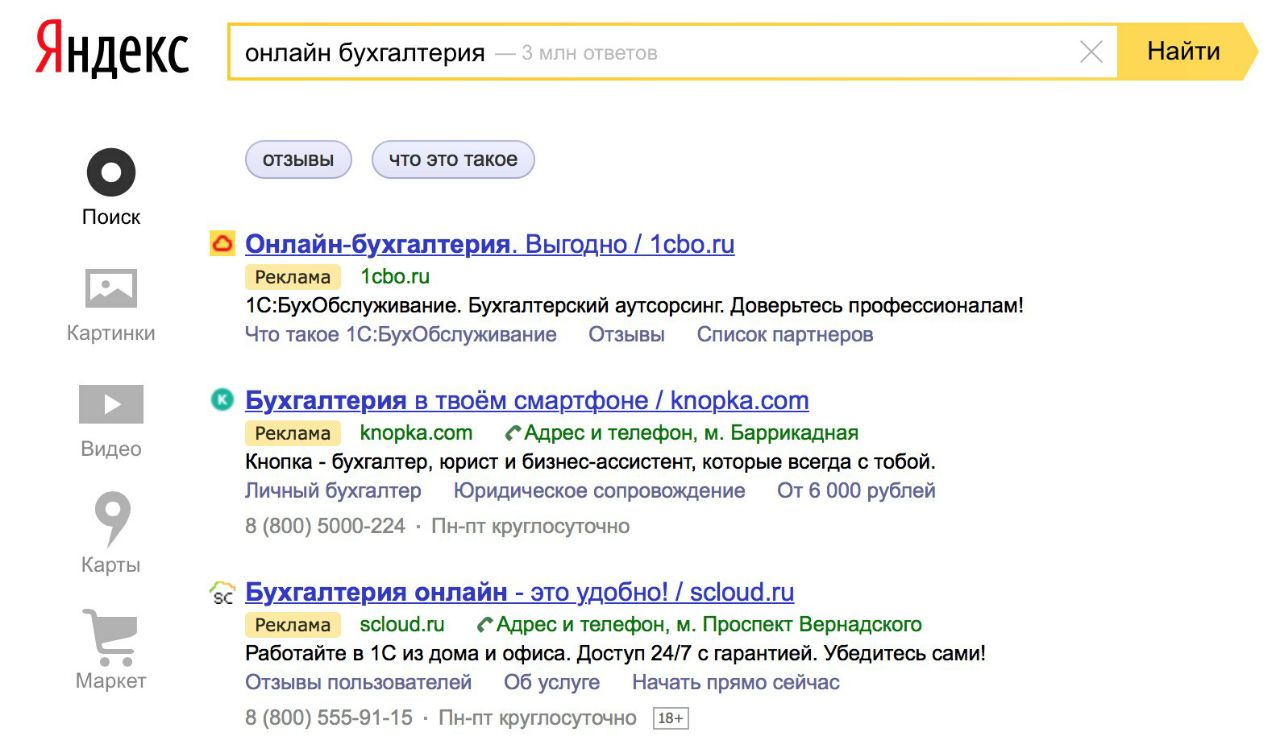Open Онлайн-бухгалтерия. Выгодно / 1cbo.ru result

490,244
